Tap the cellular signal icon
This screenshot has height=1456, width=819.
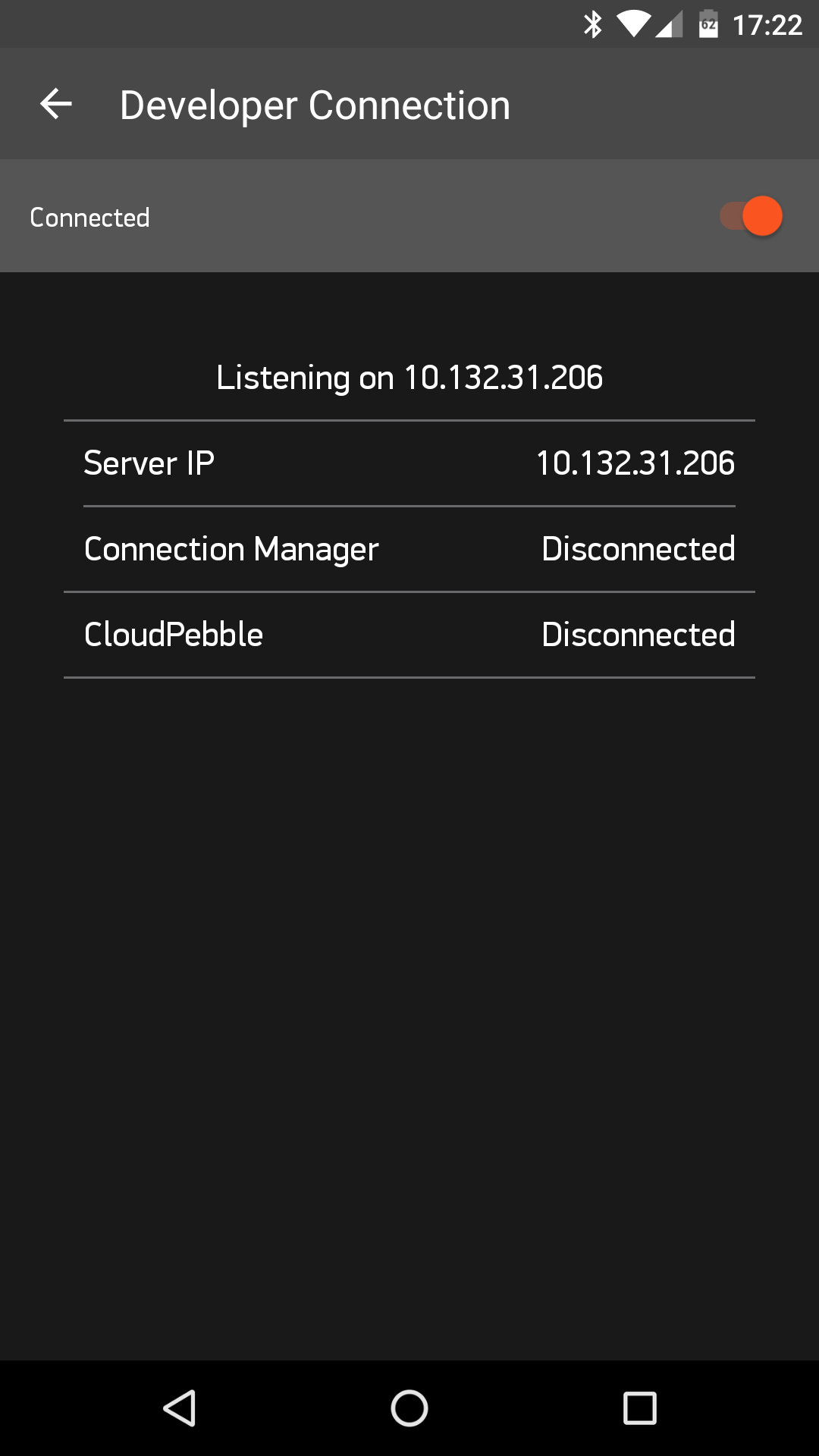(669, 24)
